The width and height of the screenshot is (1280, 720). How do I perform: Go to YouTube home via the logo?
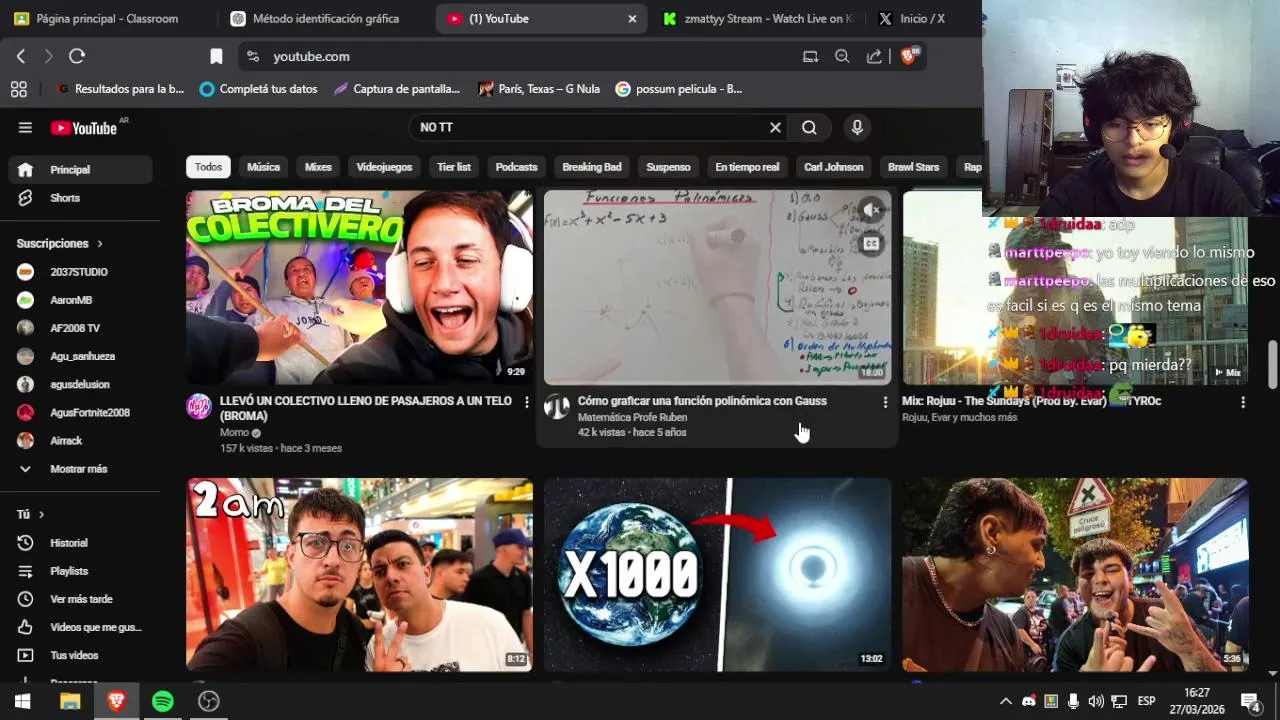click(x=84, y=128)
